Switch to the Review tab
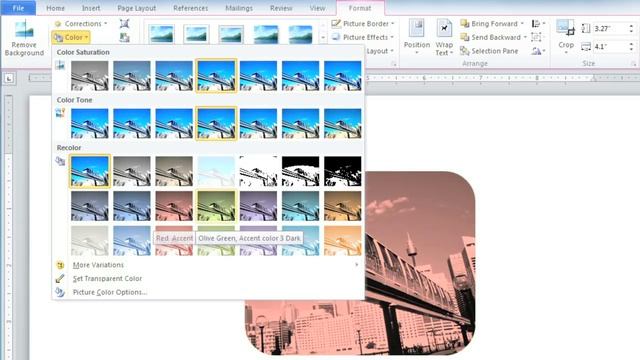640x360 pixels. click(x=281, y=8)
